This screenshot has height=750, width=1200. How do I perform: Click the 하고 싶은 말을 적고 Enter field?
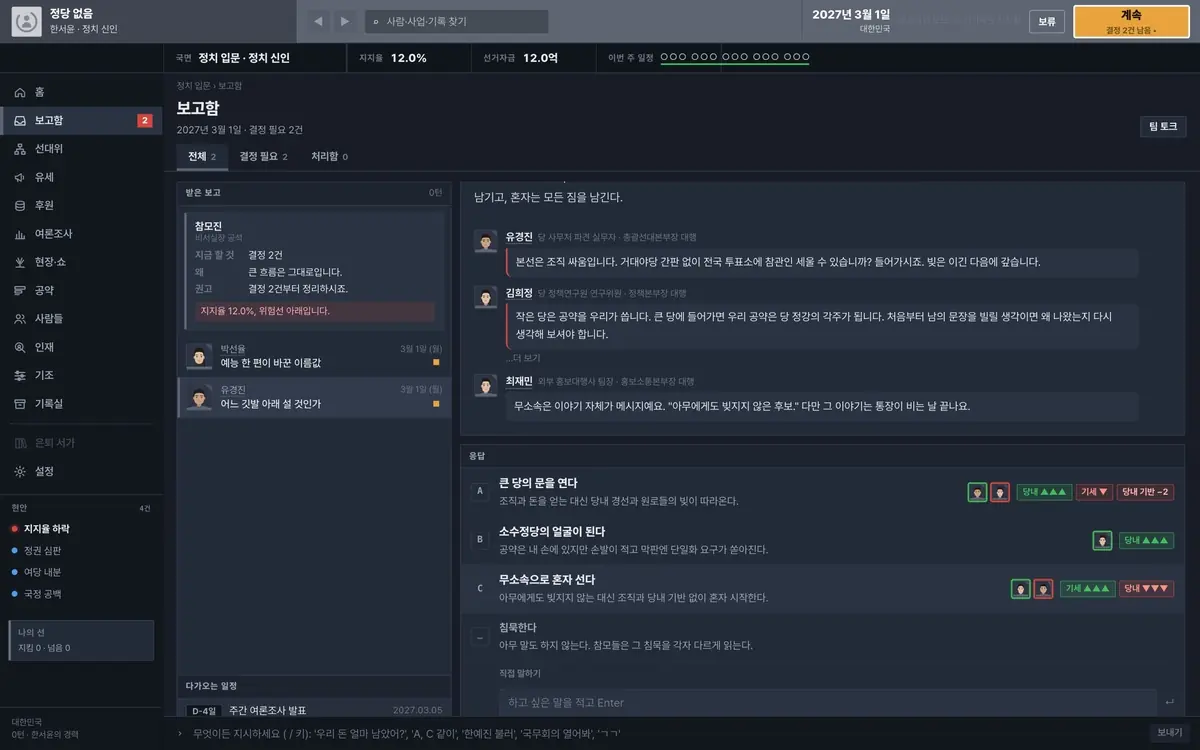pos(828,702)
